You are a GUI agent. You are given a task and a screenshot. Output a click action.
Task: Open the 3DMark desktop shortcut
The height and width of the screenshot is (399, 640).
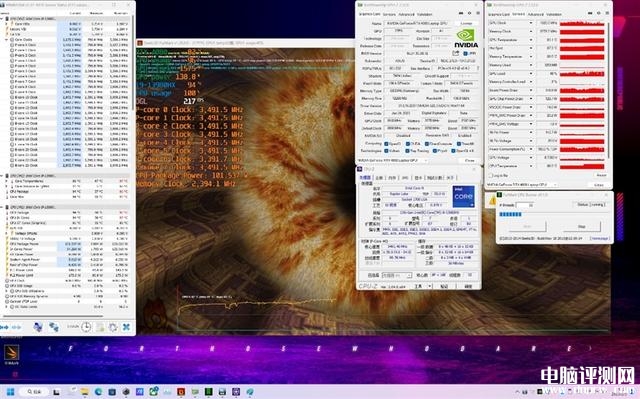click(x=11, y=354)
